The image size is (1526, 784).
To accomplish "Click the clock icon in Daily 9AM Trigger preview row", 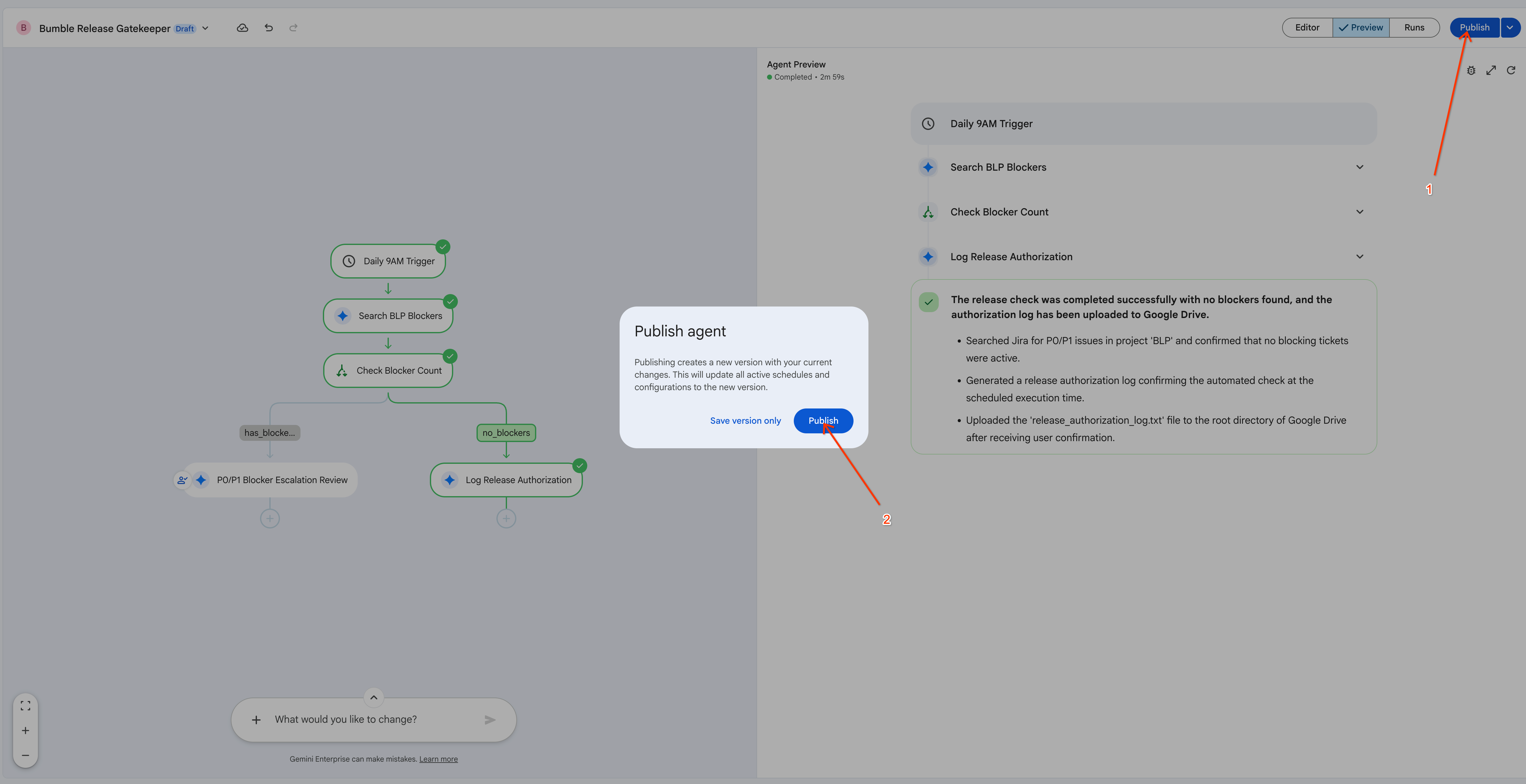I will coord(928,124).
